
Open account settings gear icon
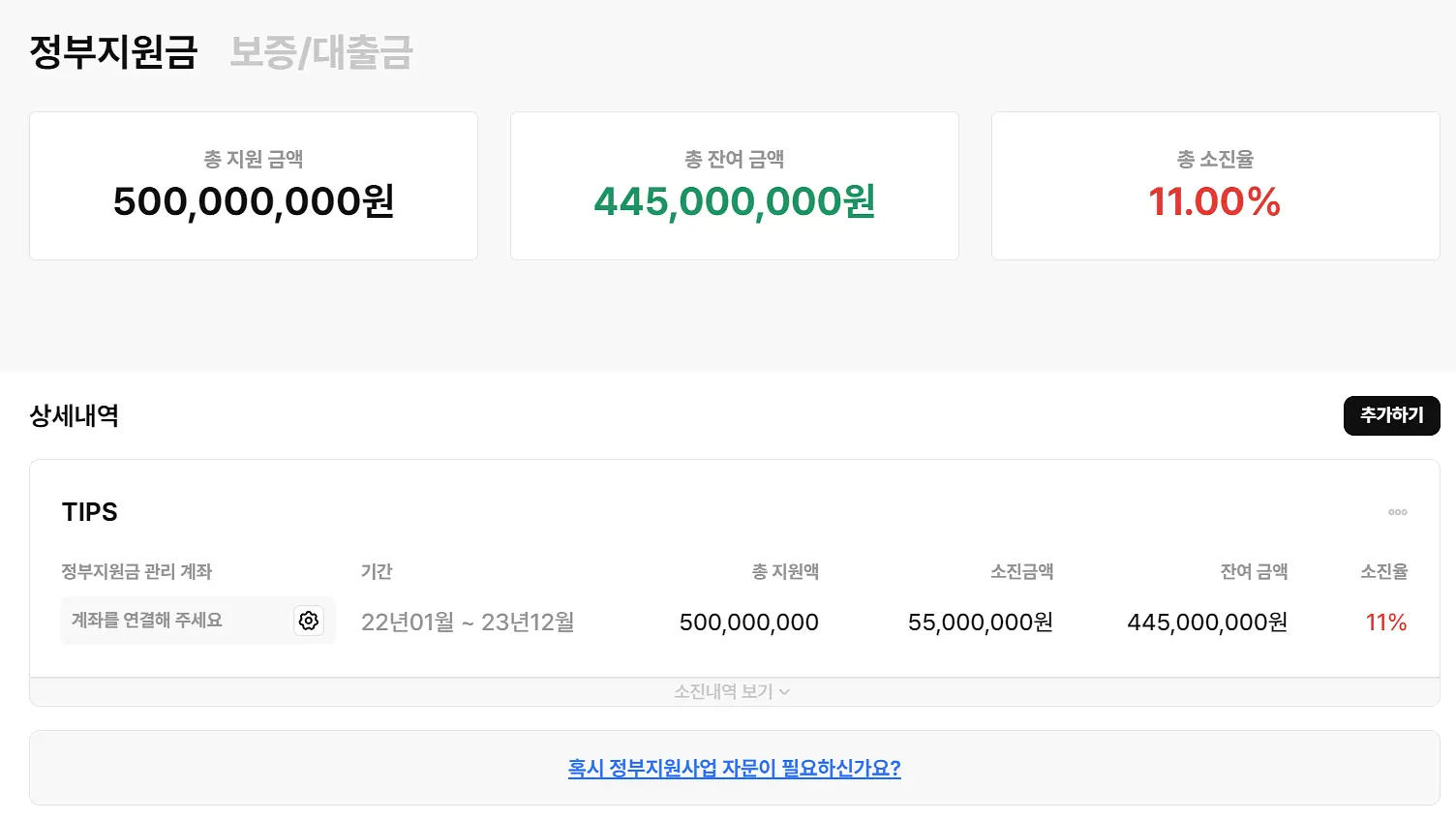pos(309,621)
